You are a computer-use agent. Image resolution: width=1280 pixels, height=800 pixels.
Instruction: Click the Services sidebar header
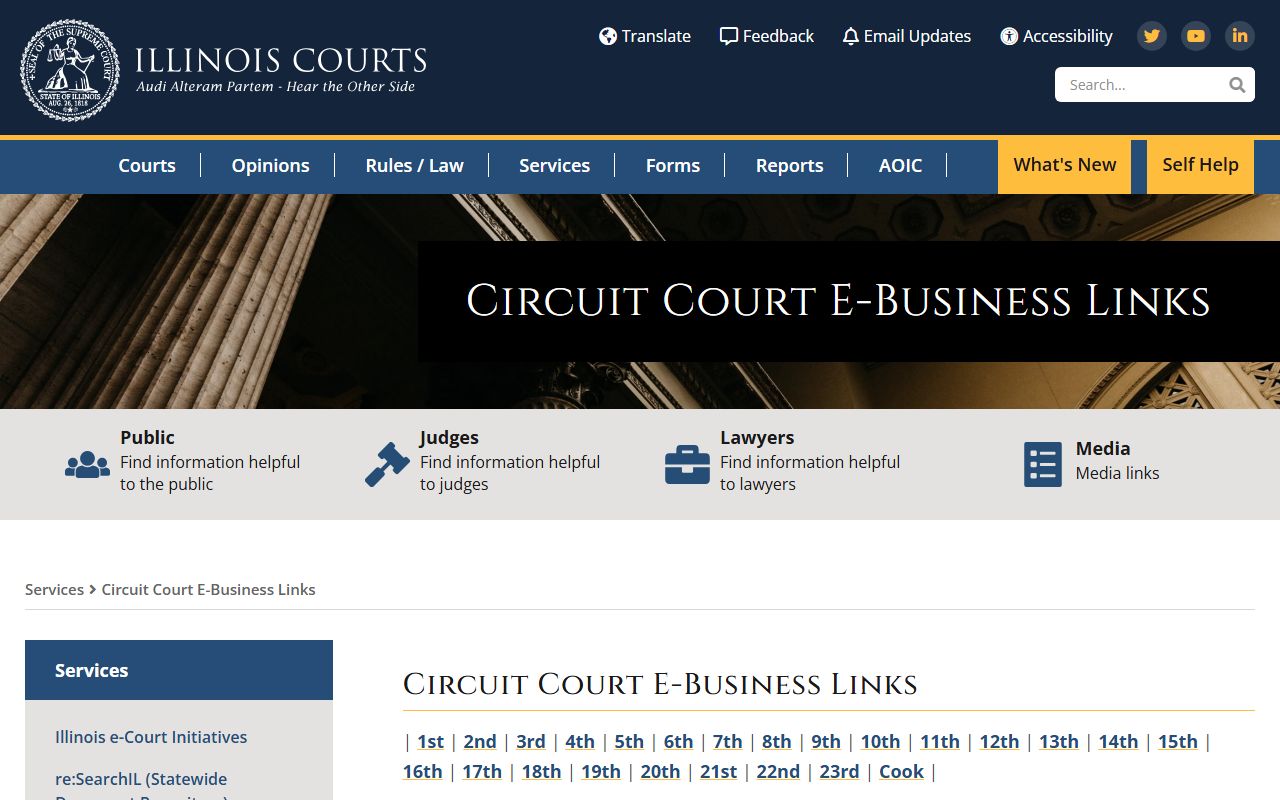tap(179, 670)
